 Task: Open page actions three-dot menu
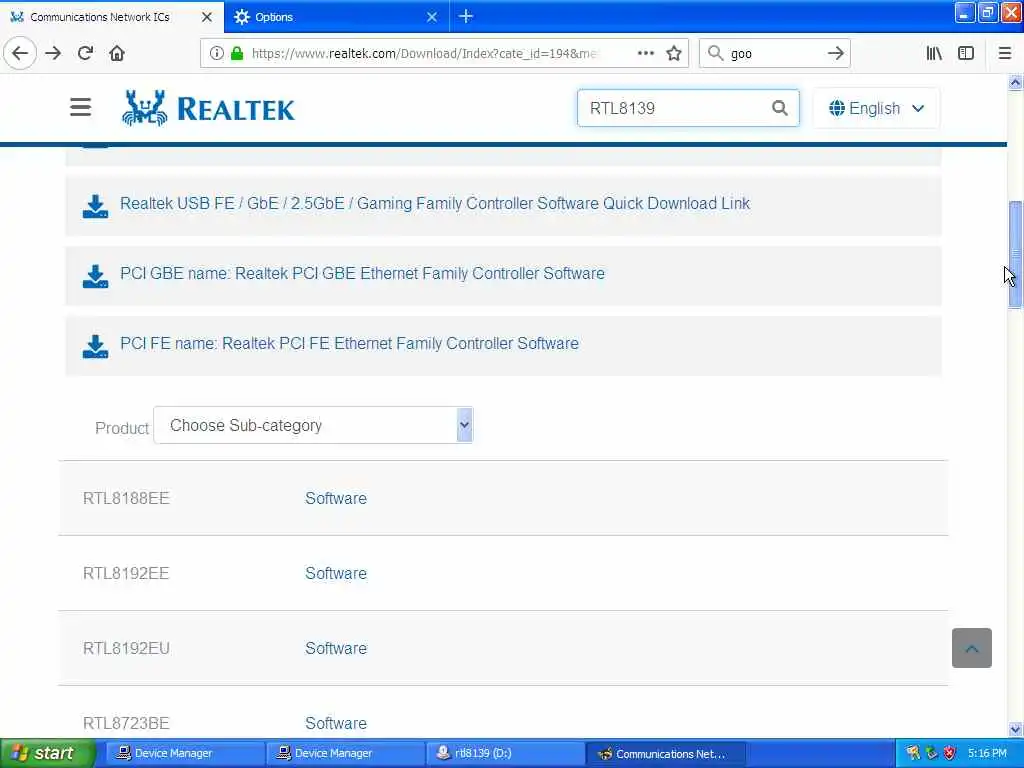[x=645, y=53]
